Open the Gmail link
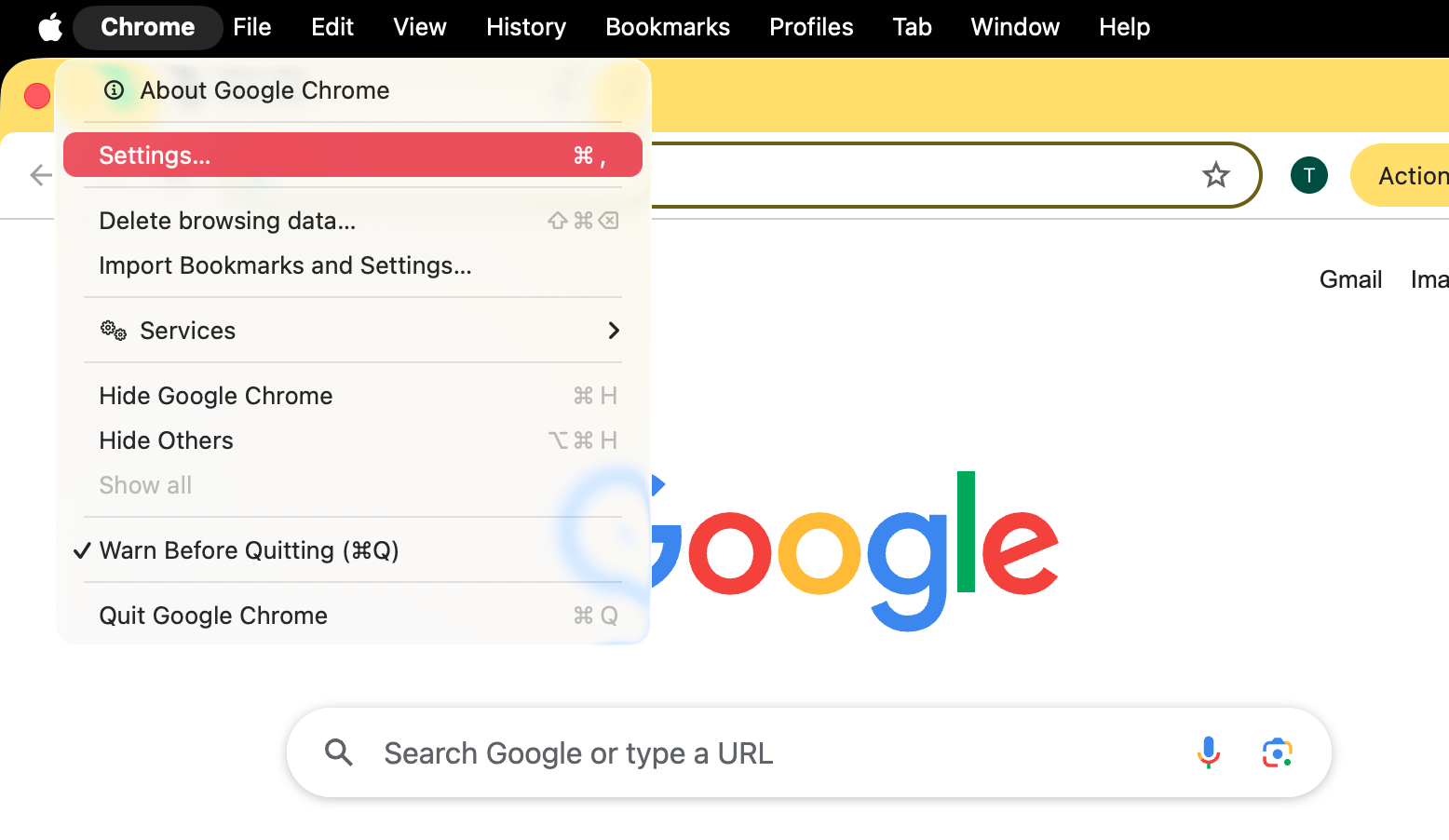The image size is (1449, 840). pos(1350,278)
